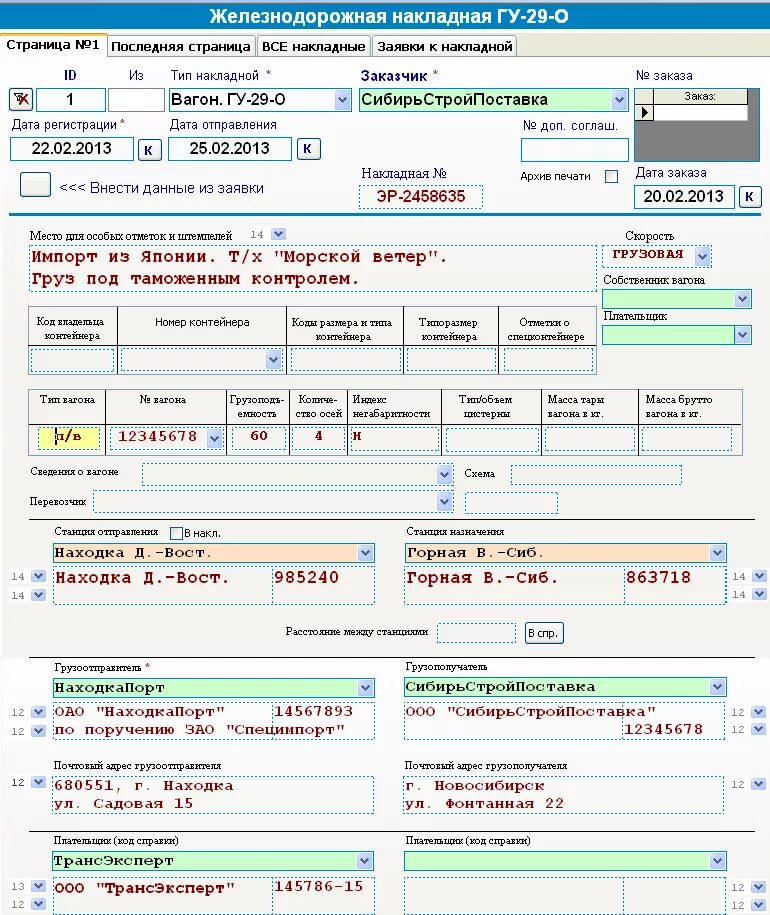Click the special marks text area Импорт из Японии

(312, 268)
